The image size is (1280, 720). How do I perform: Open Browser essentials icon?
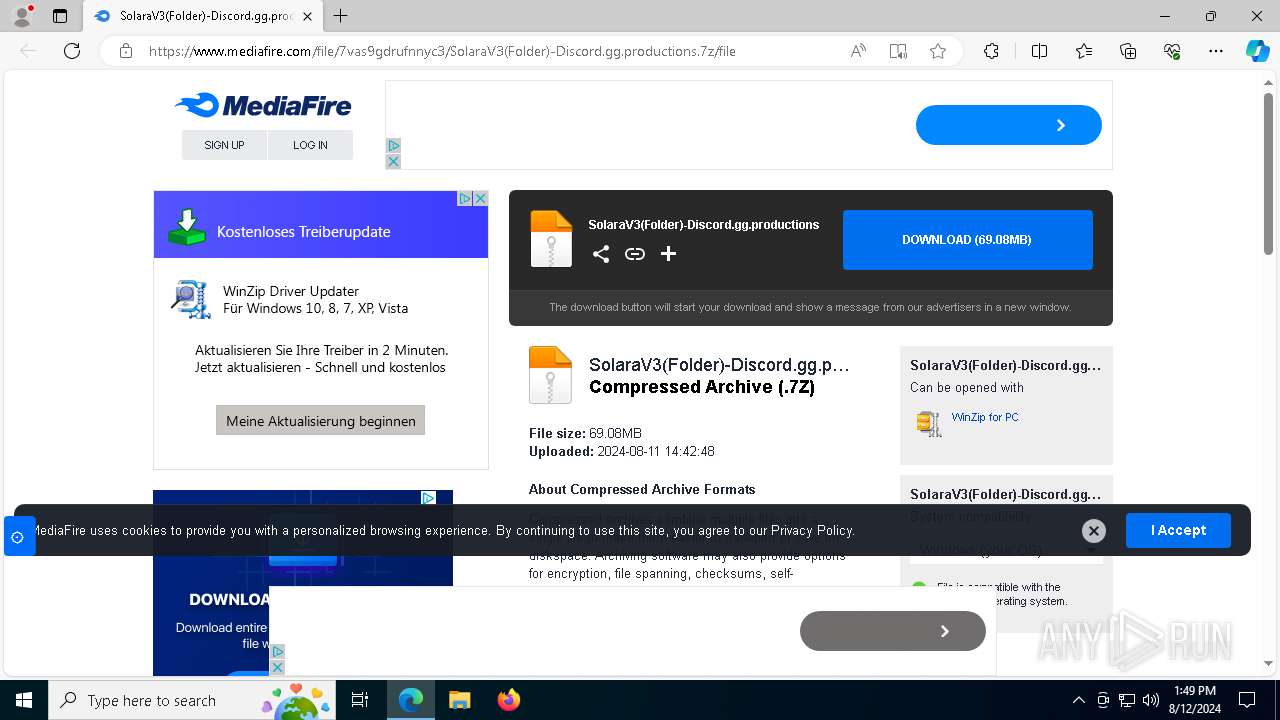point(1172,51)
